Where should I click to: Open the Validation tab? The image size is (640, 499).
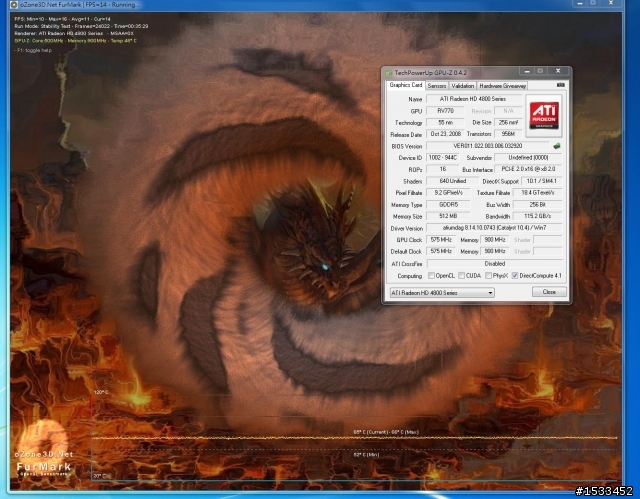tap(462, 86)
